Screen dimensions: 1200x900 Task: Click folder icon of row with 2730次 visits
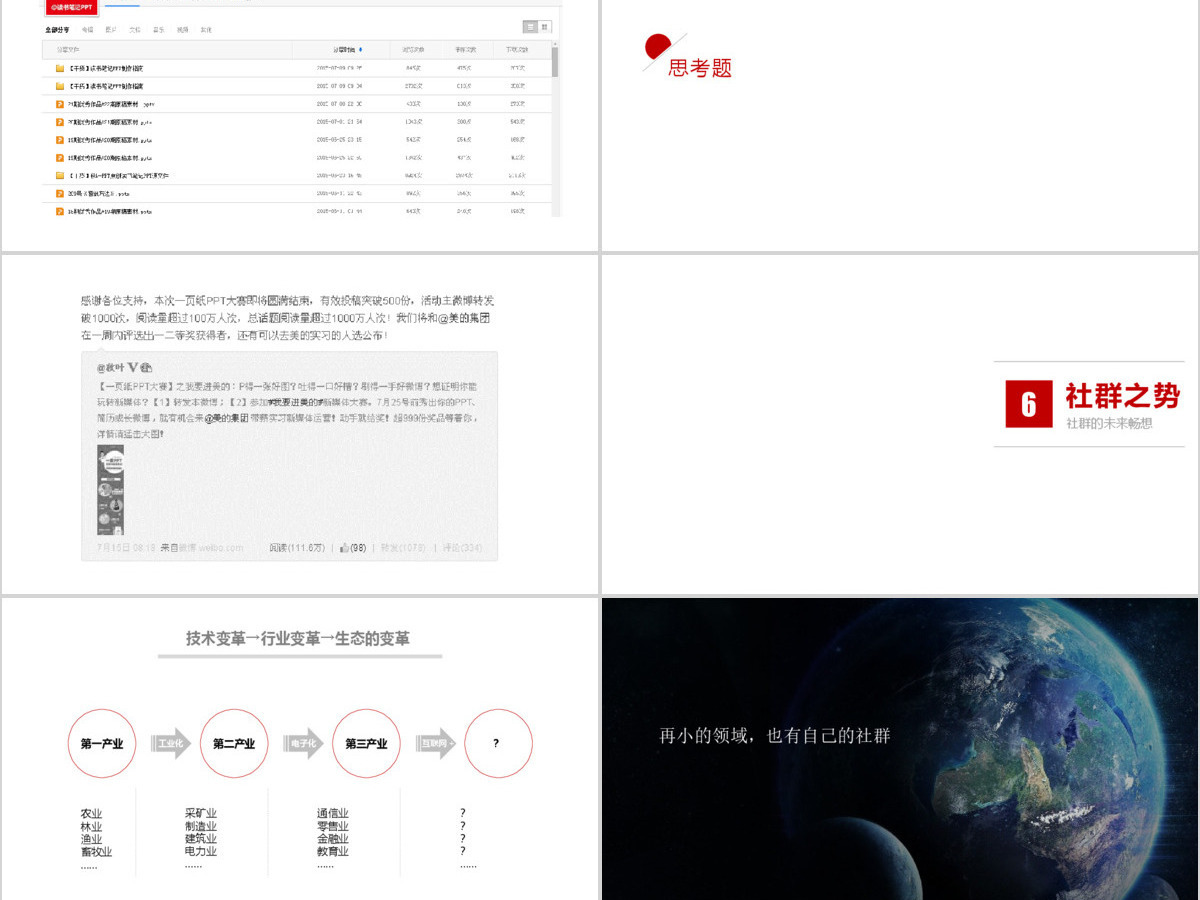coord(60,86)
